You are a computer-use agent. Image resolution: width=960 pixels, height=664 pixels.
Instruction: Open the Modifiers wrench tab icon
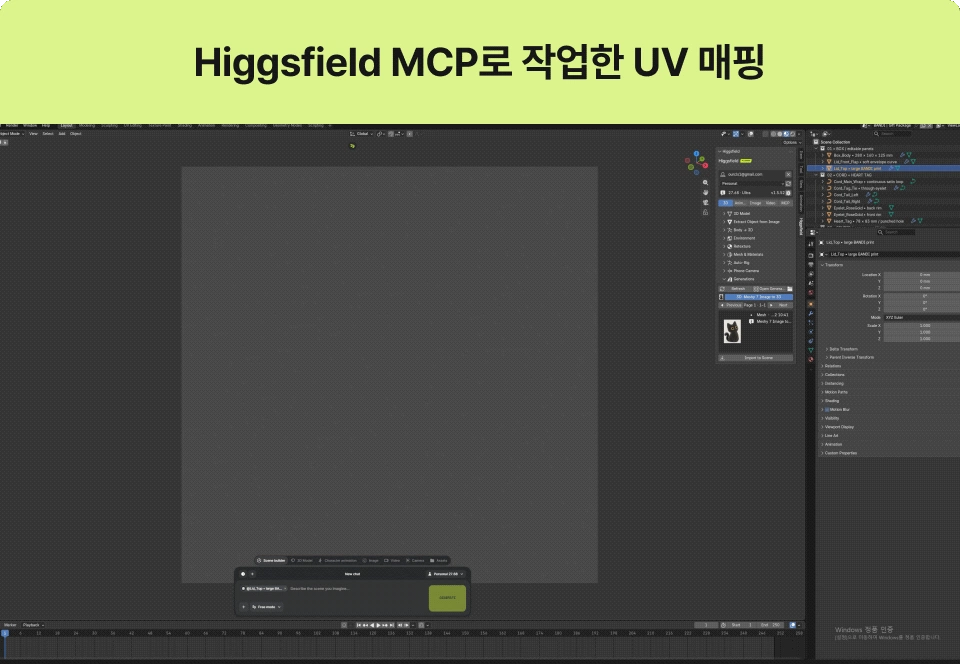coord(811,314)
